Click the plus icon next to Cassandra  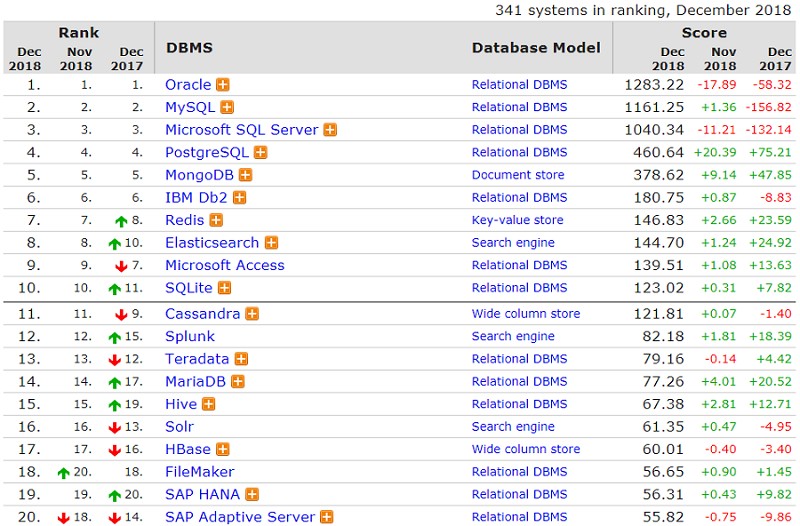tap(252, 314)
